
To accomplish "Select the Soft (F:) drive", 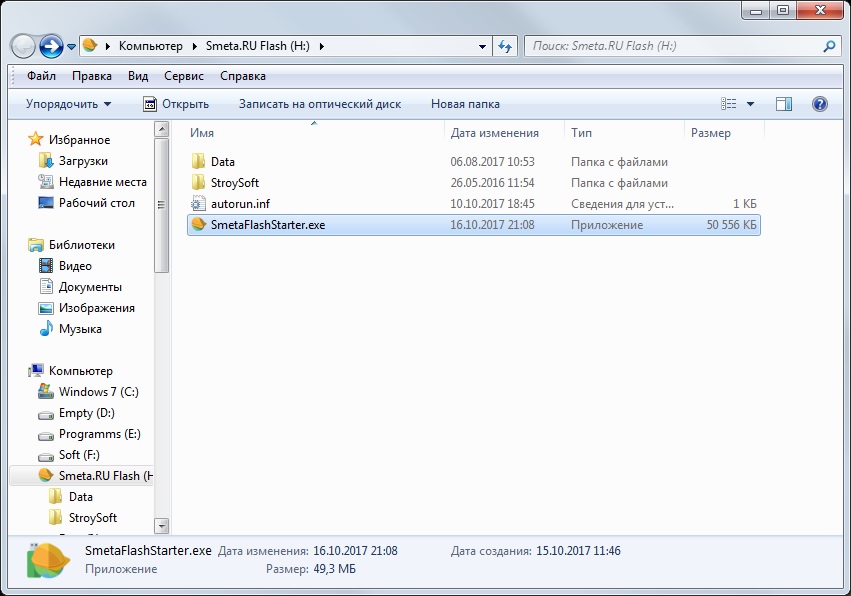I will 79,455.
